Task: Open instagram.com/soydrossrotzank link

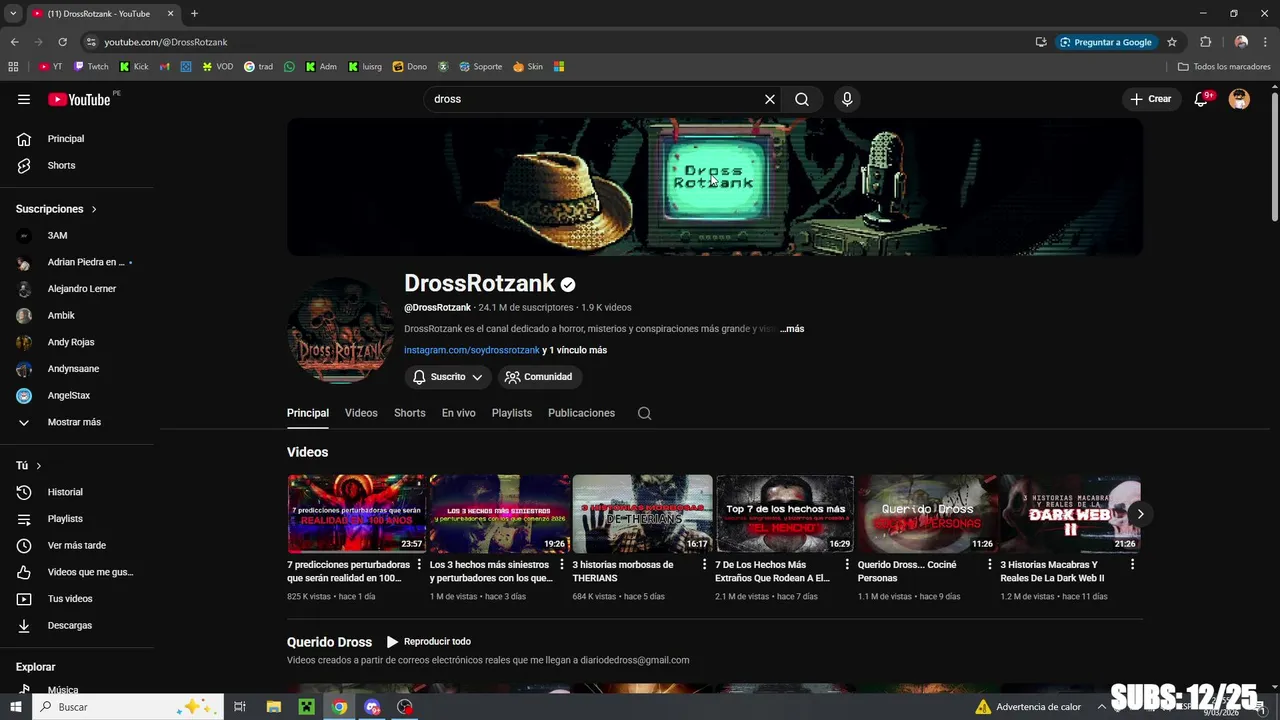Action: pyautogui.click(x=472, y=350)
